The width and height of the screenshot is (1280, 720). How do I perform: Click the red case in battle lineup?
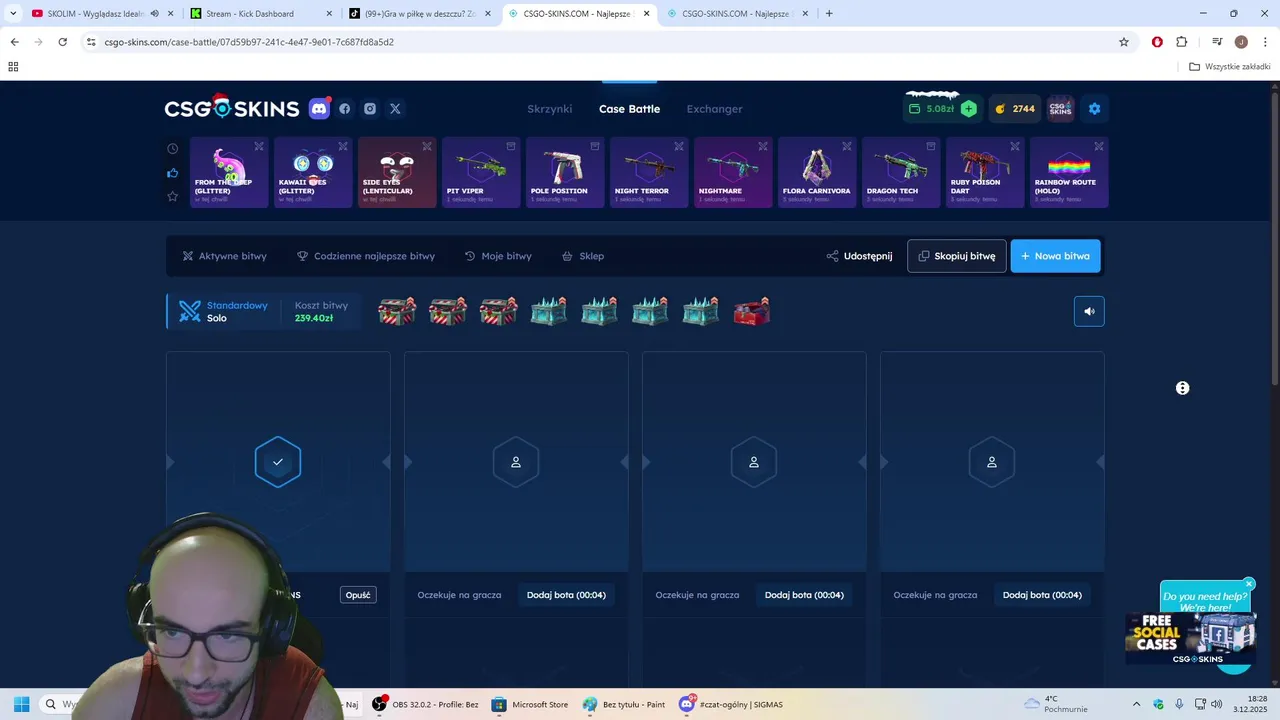752,311
